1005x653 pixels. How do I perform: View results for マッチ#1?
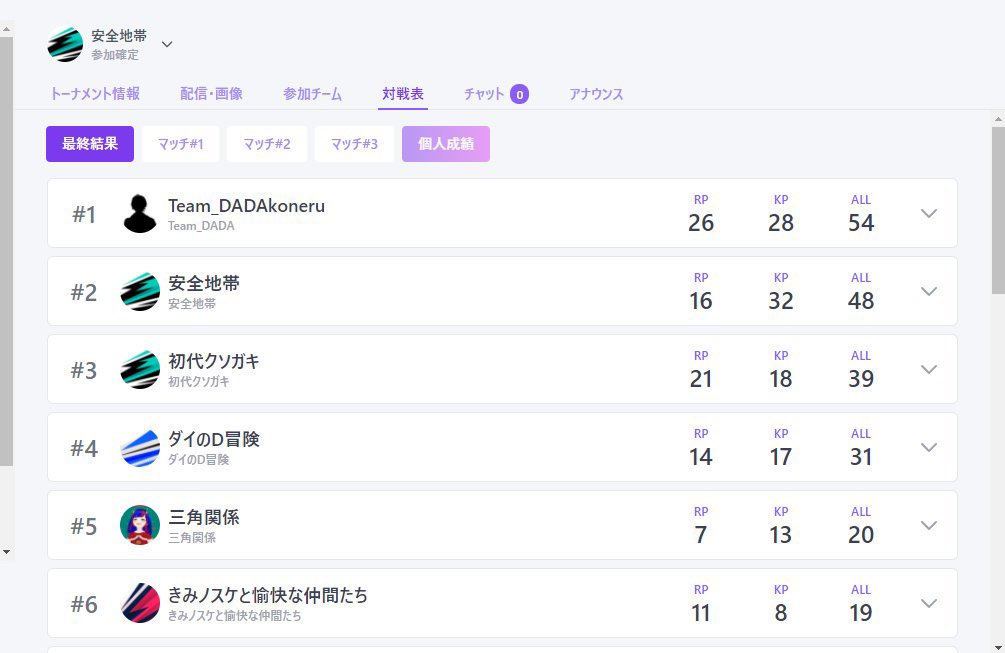pyautogui.click(x=181, y=144)
